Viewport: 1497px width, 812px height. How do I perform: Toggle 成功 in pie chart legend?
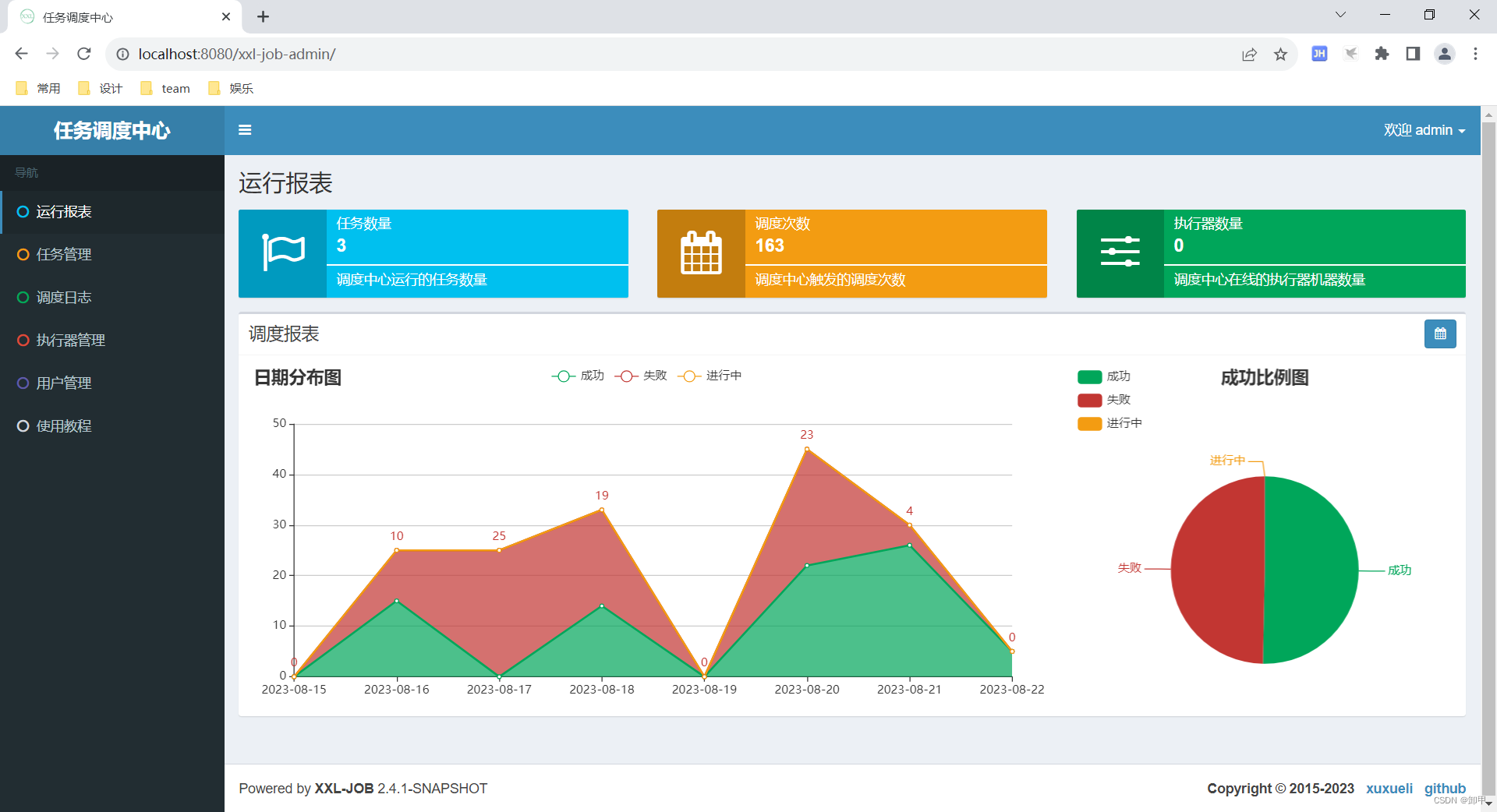click(1104, 377)
